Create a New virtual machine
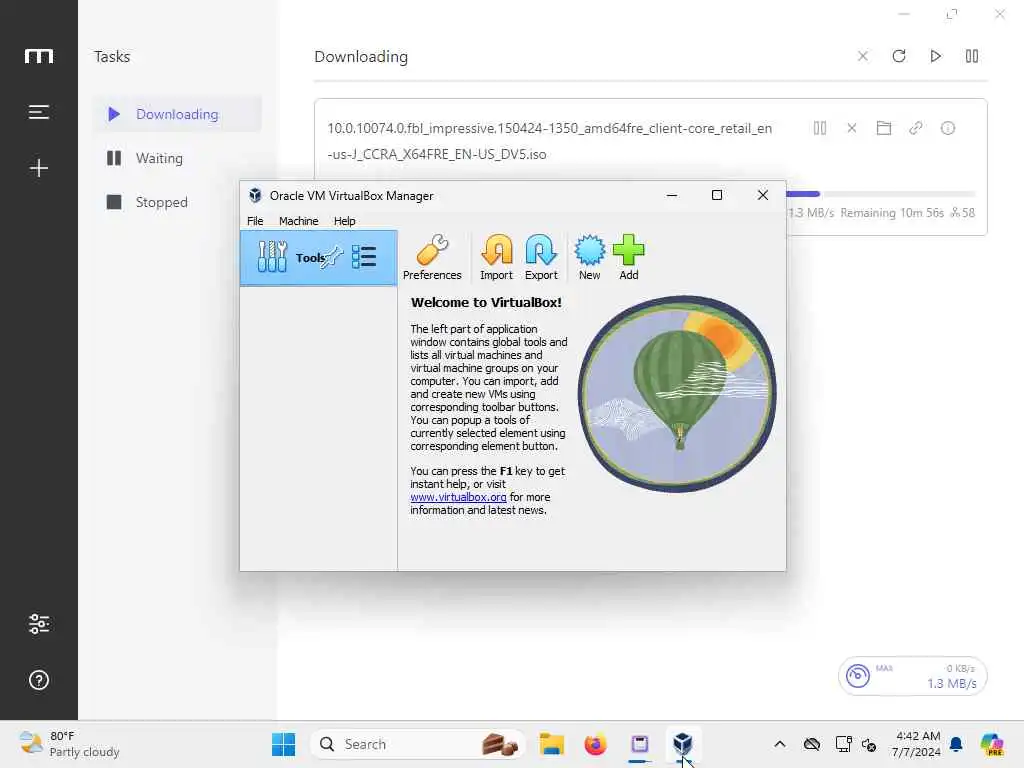 pos(589,257)
